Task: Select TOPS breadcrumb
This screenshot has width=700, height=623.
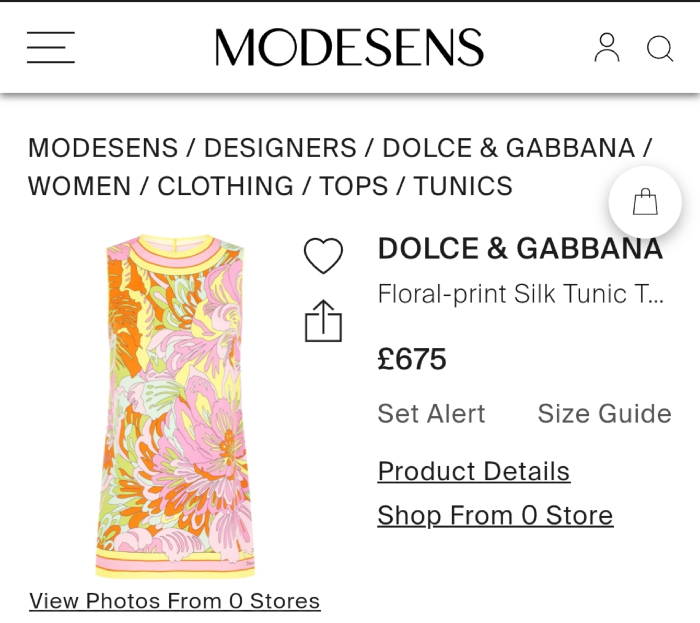Action: click(x=353, y=186)
